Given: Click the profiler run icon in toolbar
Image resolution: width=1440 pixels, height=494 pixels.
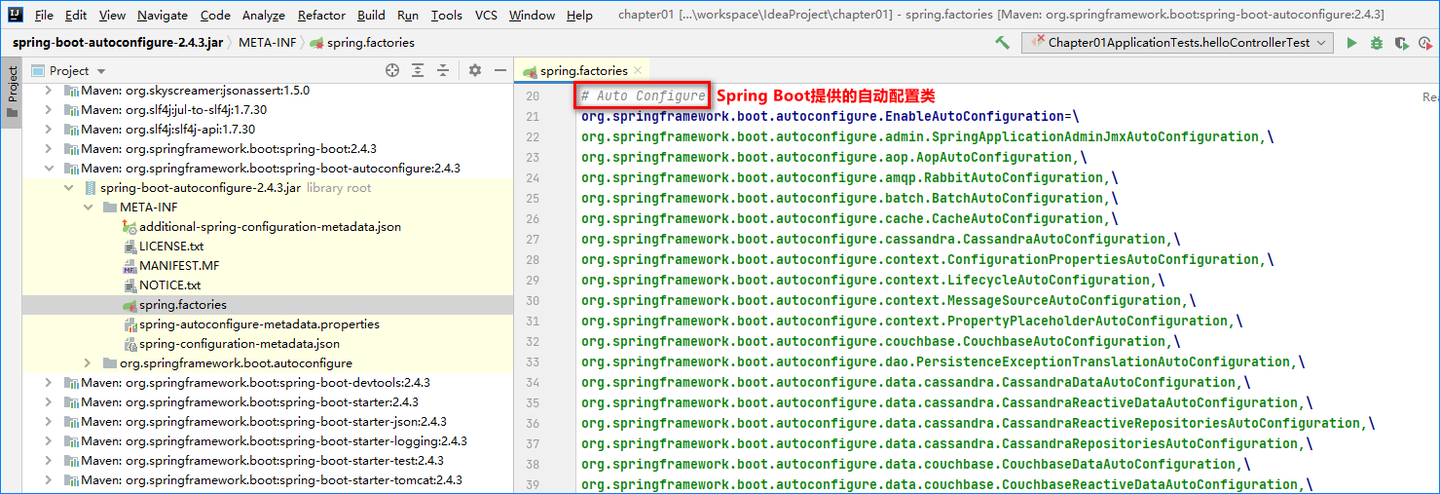Looking at the screenshot, I should 1426,43.
